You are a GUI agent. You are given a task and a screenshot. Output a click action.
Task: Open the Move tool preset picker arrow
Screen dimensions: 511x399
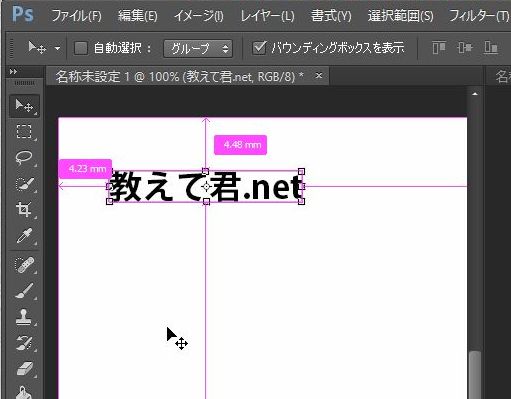57,48
